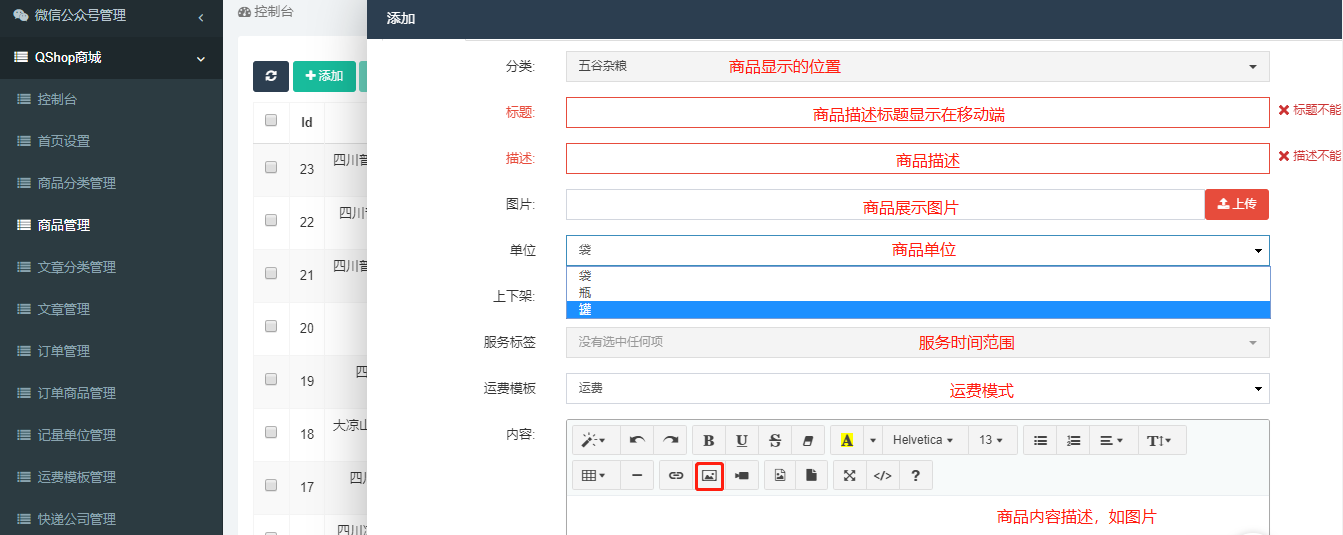
Task: Check the select-all checkbox in table header
Action: [271, 121]
